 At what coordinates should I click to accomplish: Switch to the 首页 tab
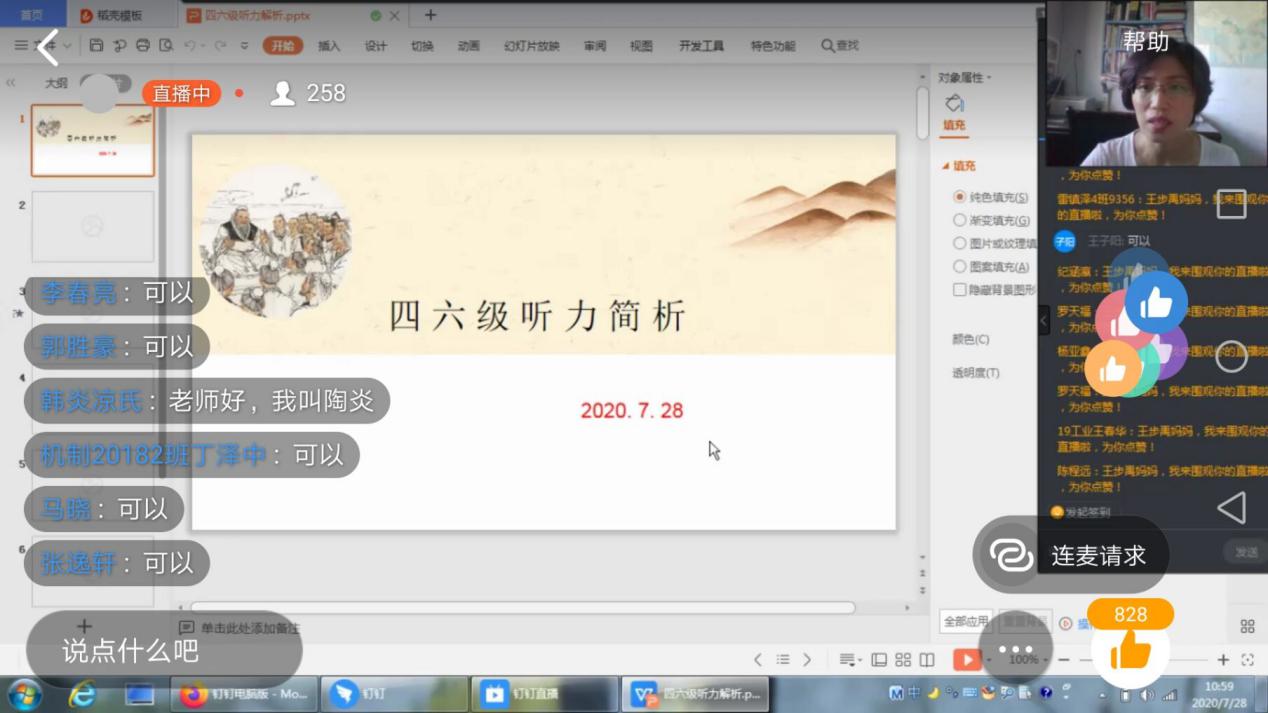(x=32, y=15)
